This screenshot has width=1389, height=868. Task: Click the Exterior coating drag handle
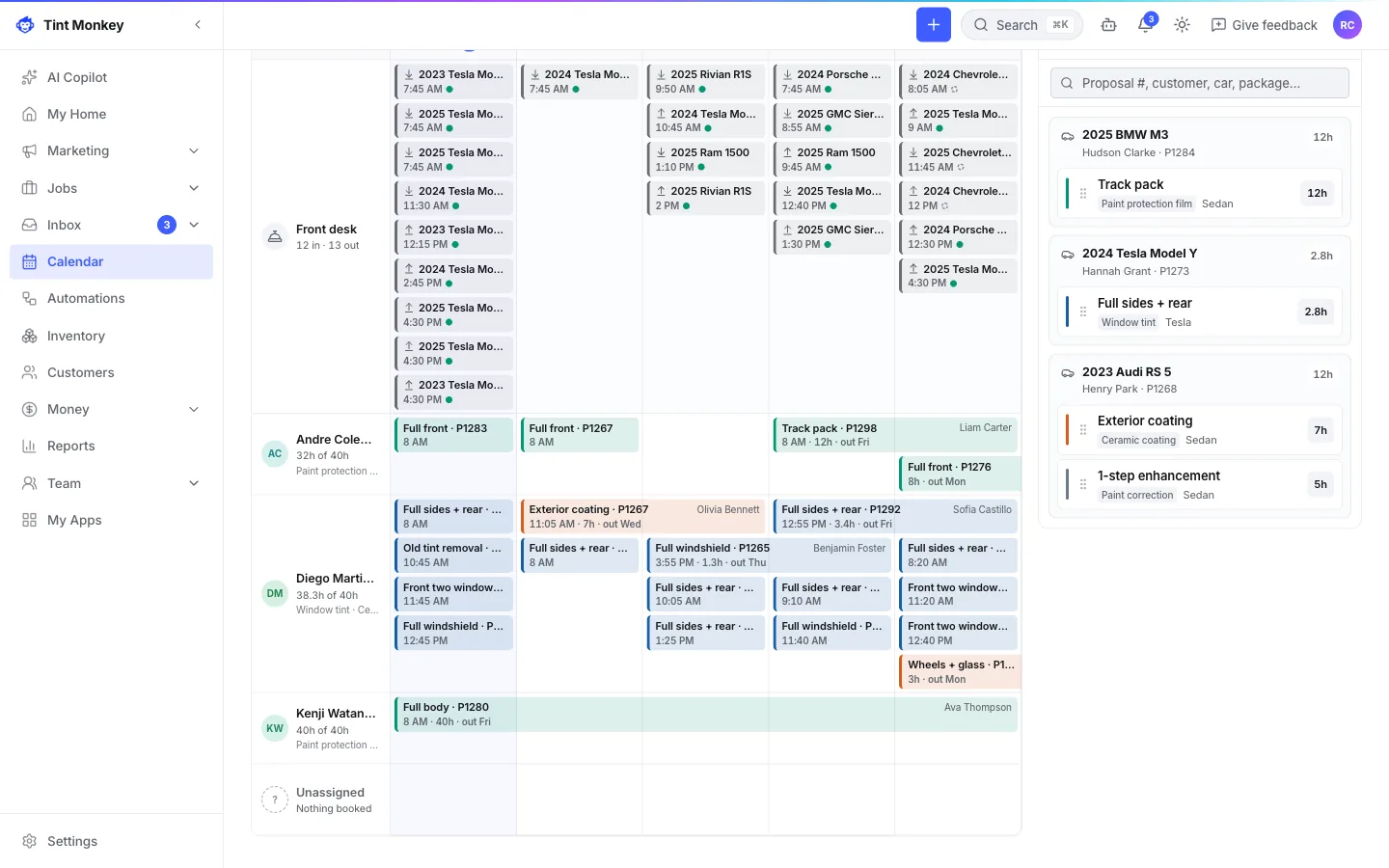click(x=1083, y=430)
